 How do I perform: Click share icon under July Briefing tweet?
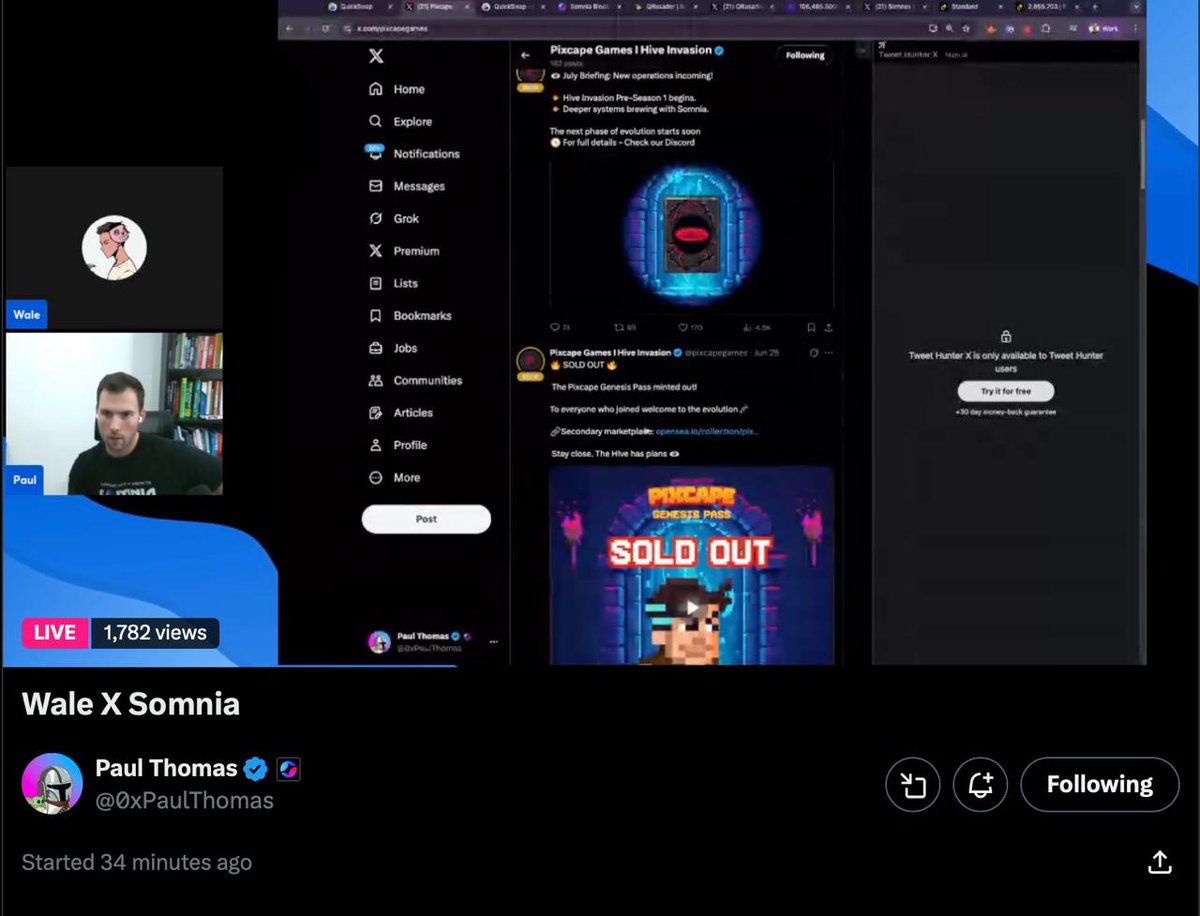[828, 327]
